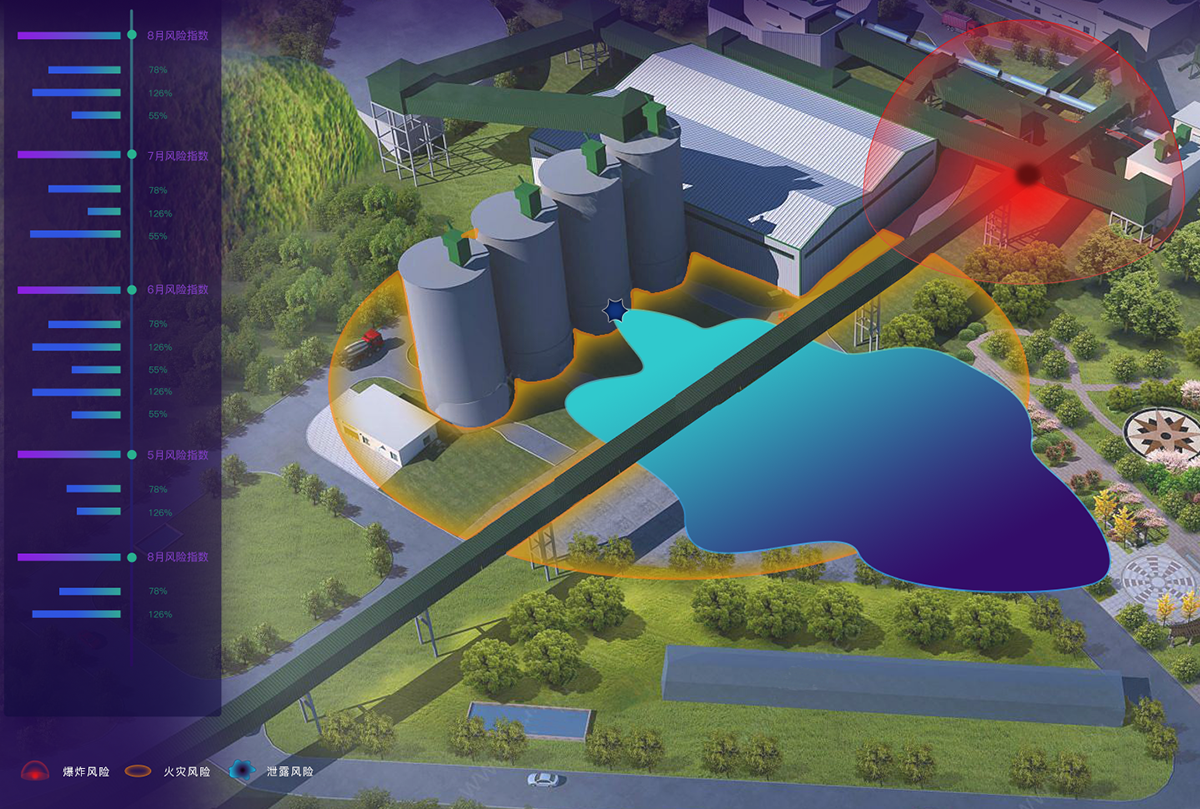
Task: Click the 78% value under 5月风险指数
Action: pyautogui.click(x=158, y=489)
